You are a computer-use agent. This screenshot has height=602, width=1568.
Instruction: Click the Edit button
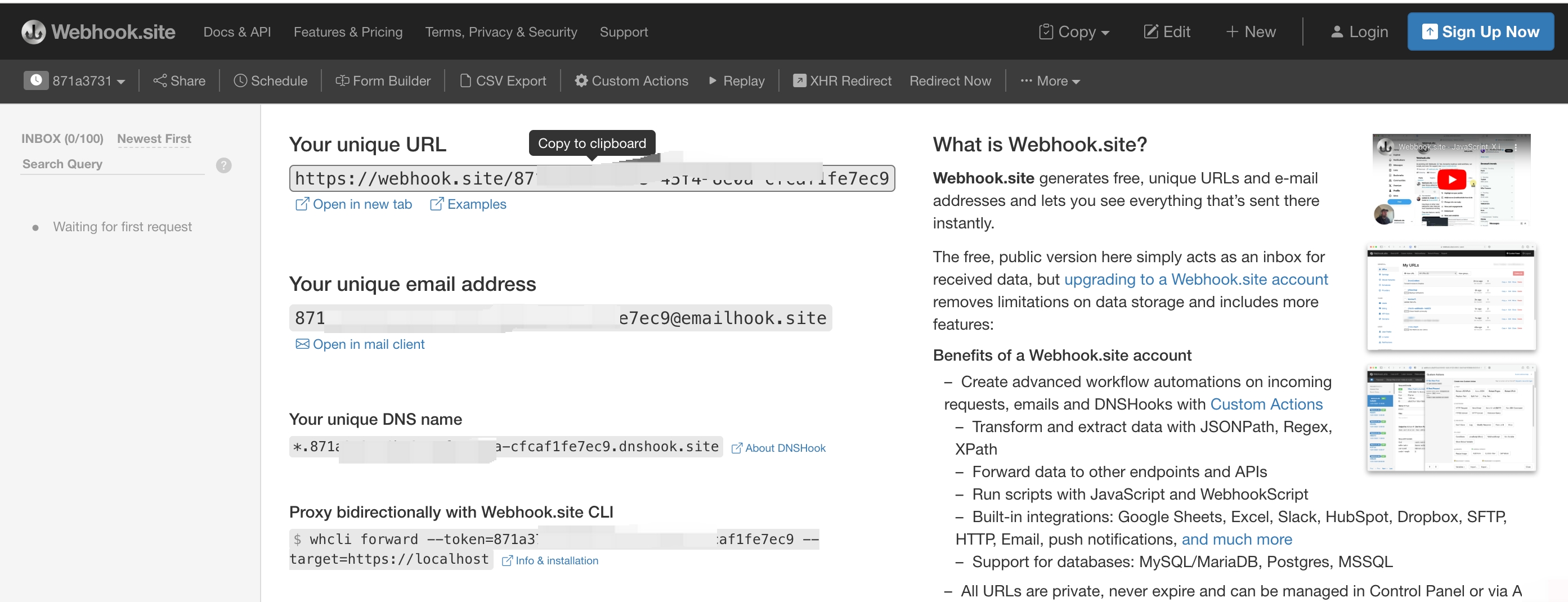click(x=1167, y=32)
